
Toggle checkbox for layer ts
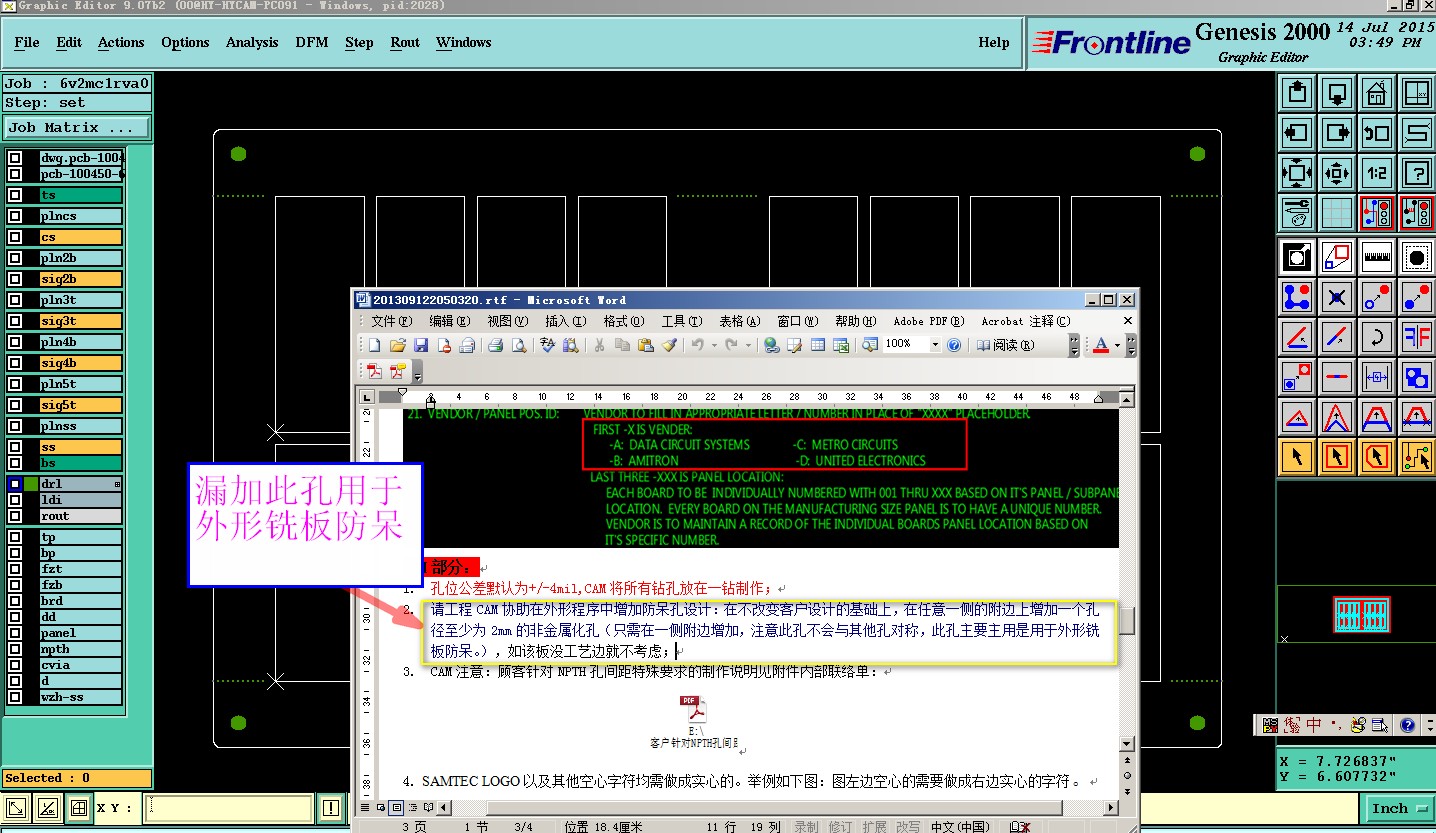point(16,196)
